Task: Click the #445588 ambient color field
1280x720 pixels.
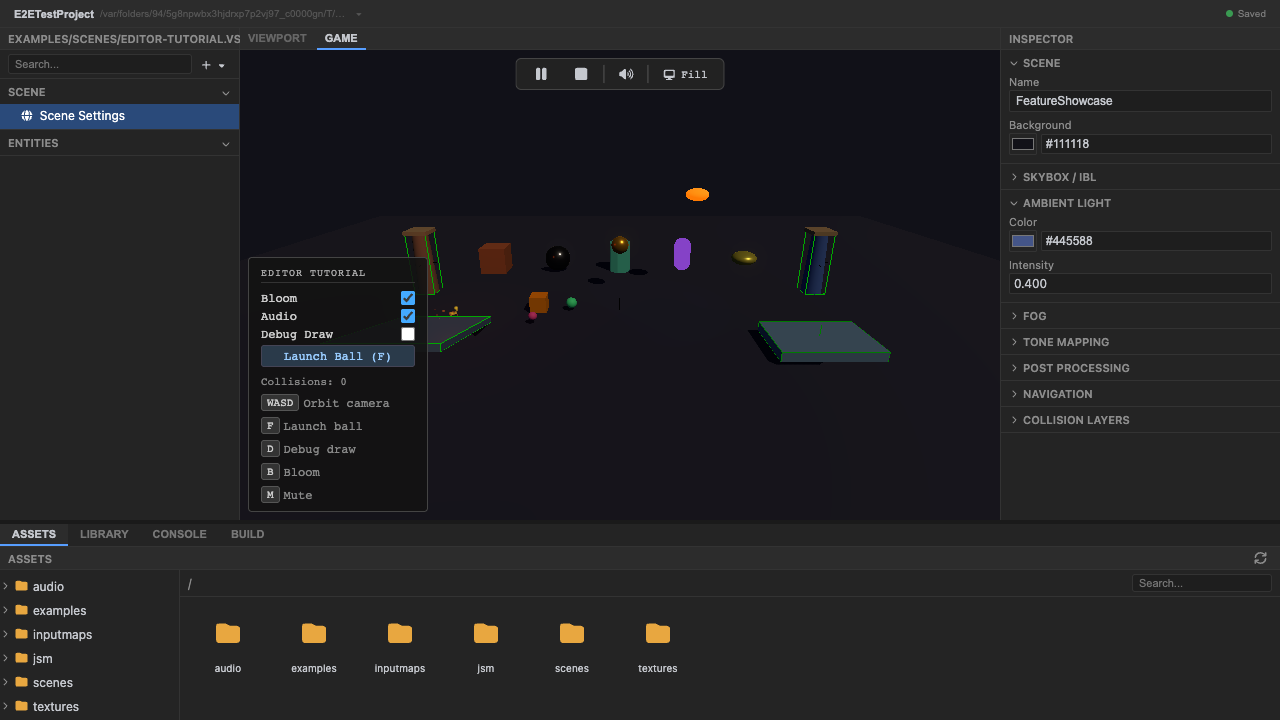Action: tap(1156, 241)
